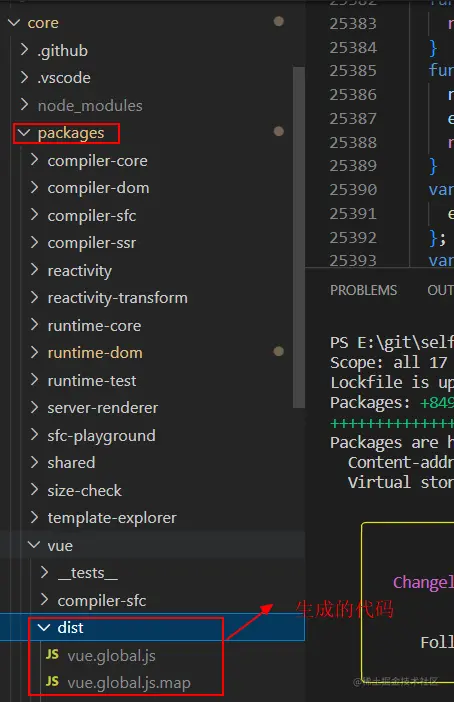Expand the reactivity folder chevron
This screenshot has height=702, width=454.
[x=34, y=270]
